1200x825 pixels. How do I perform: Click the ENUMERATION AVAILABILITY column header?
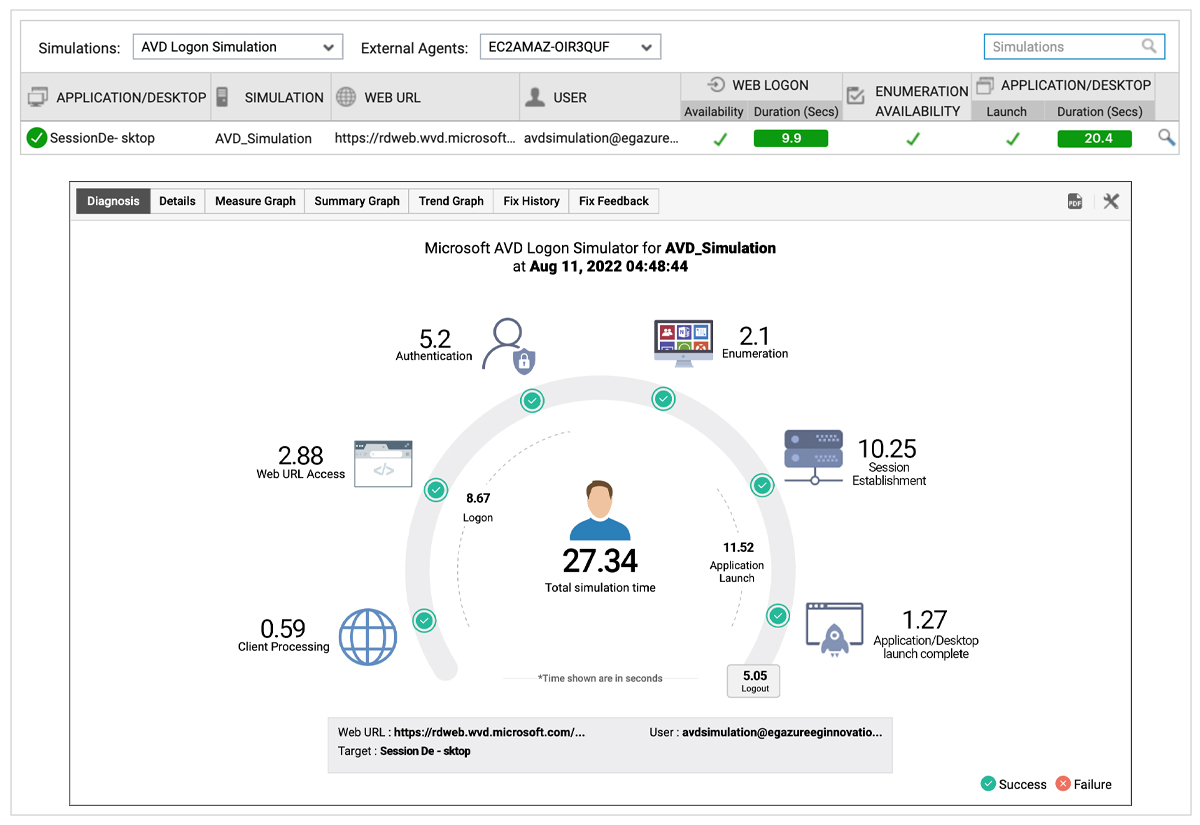tap(907, 97)
